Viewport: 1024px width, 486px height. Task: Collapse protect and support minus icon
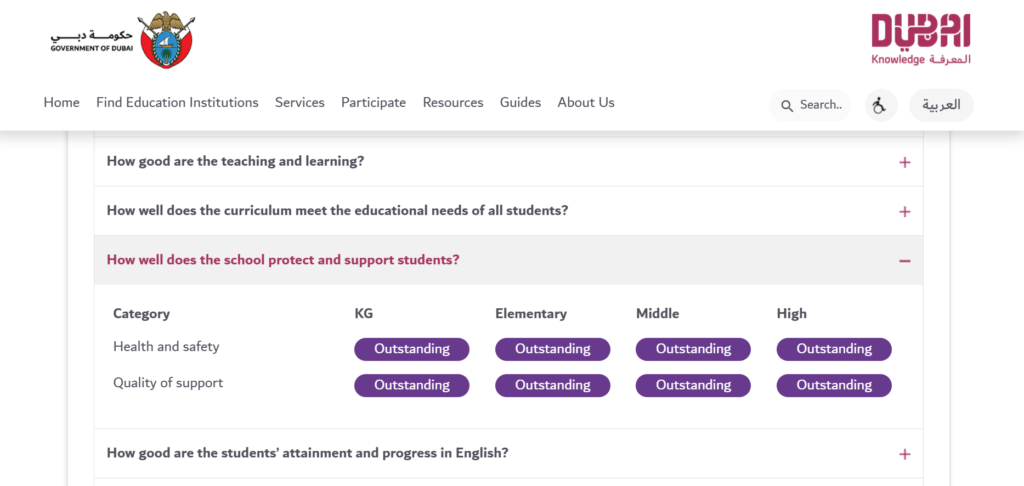[904, 261]
